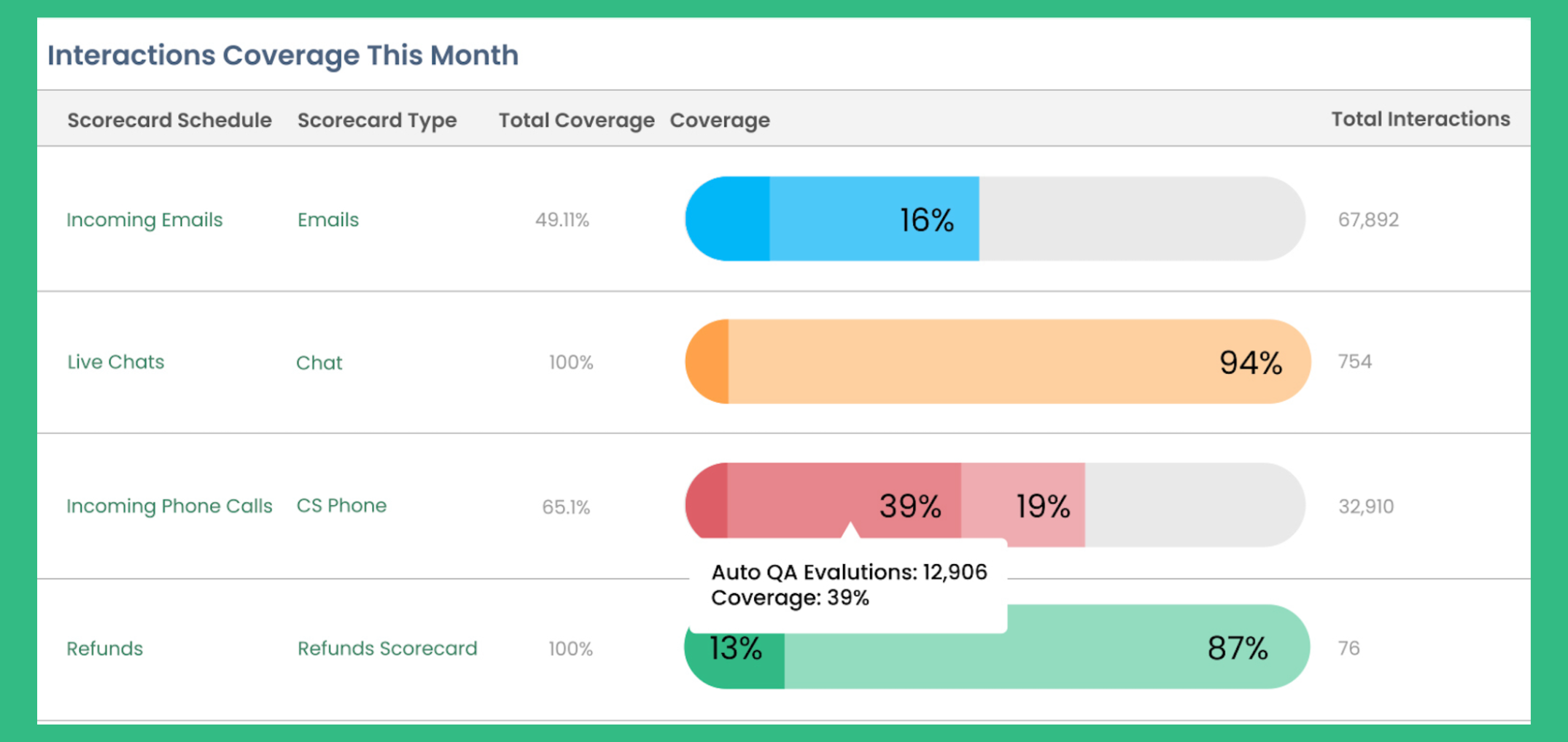The height and width of the screenshot is (742, 1568).
Task: Click the Interactions Coverage This Month title
Action: point(283,55)
